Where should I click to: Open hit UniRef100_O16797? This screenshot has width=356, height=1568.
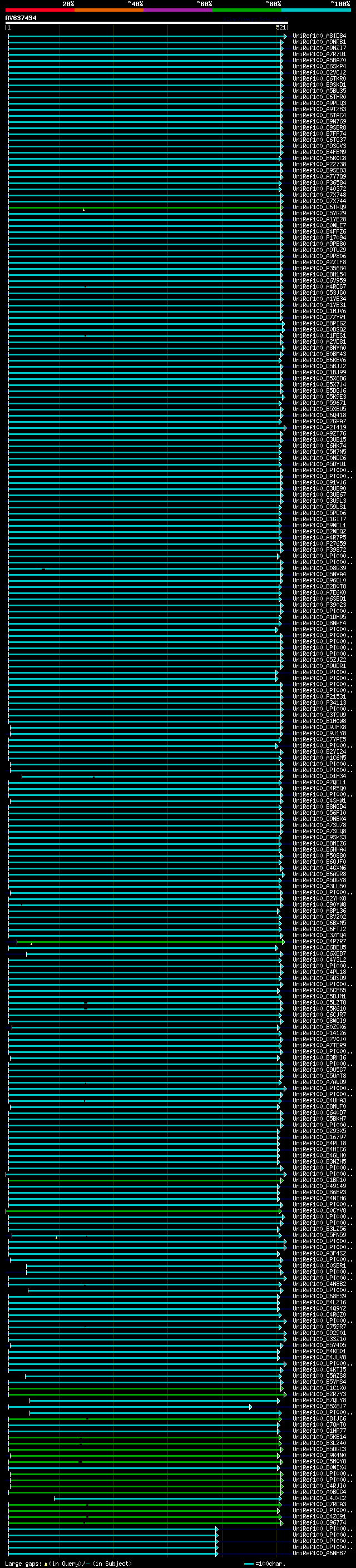(319, 1137)
